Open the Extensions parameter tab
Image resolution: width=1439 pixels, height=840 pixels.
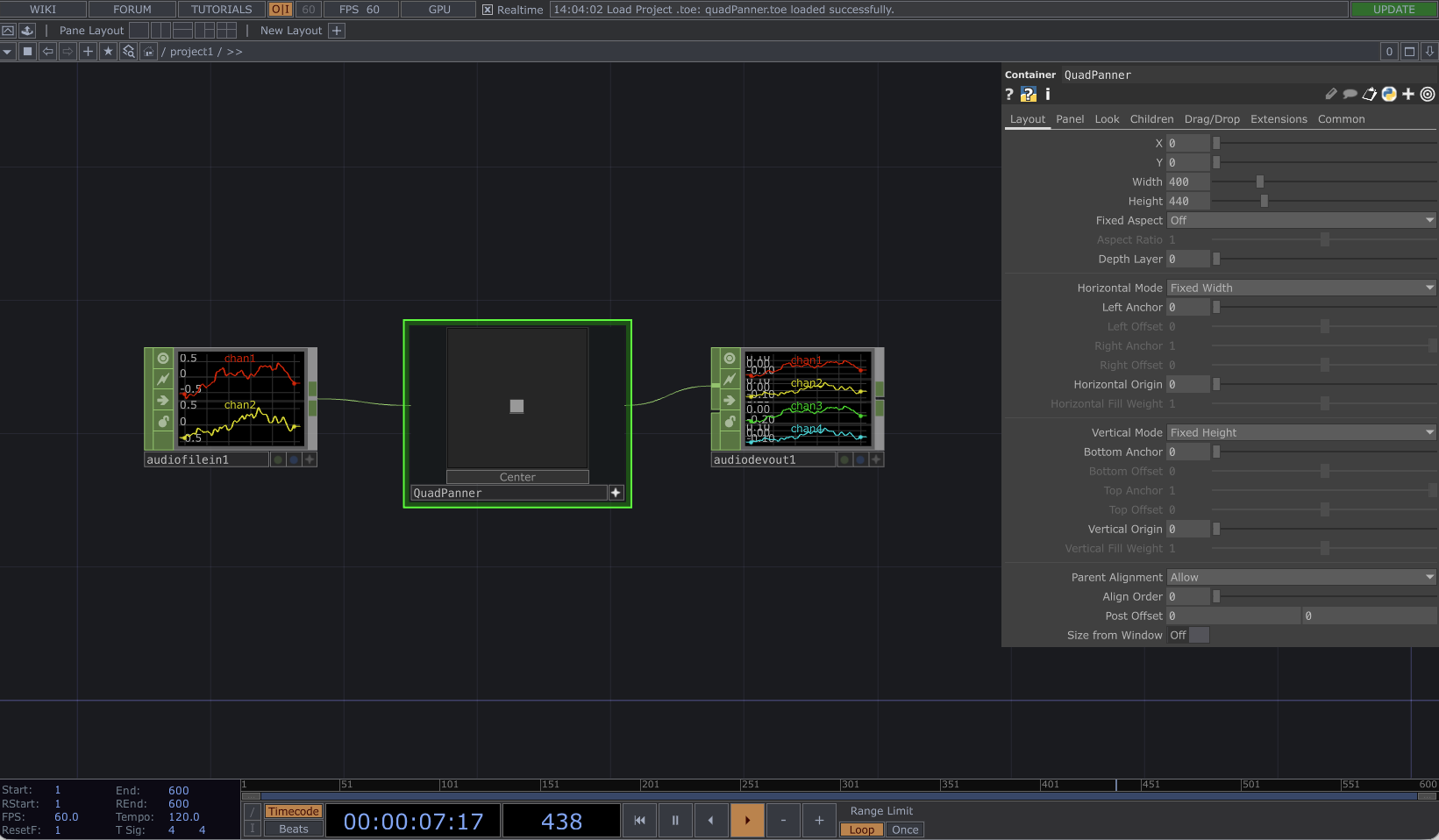(1279, 119)
